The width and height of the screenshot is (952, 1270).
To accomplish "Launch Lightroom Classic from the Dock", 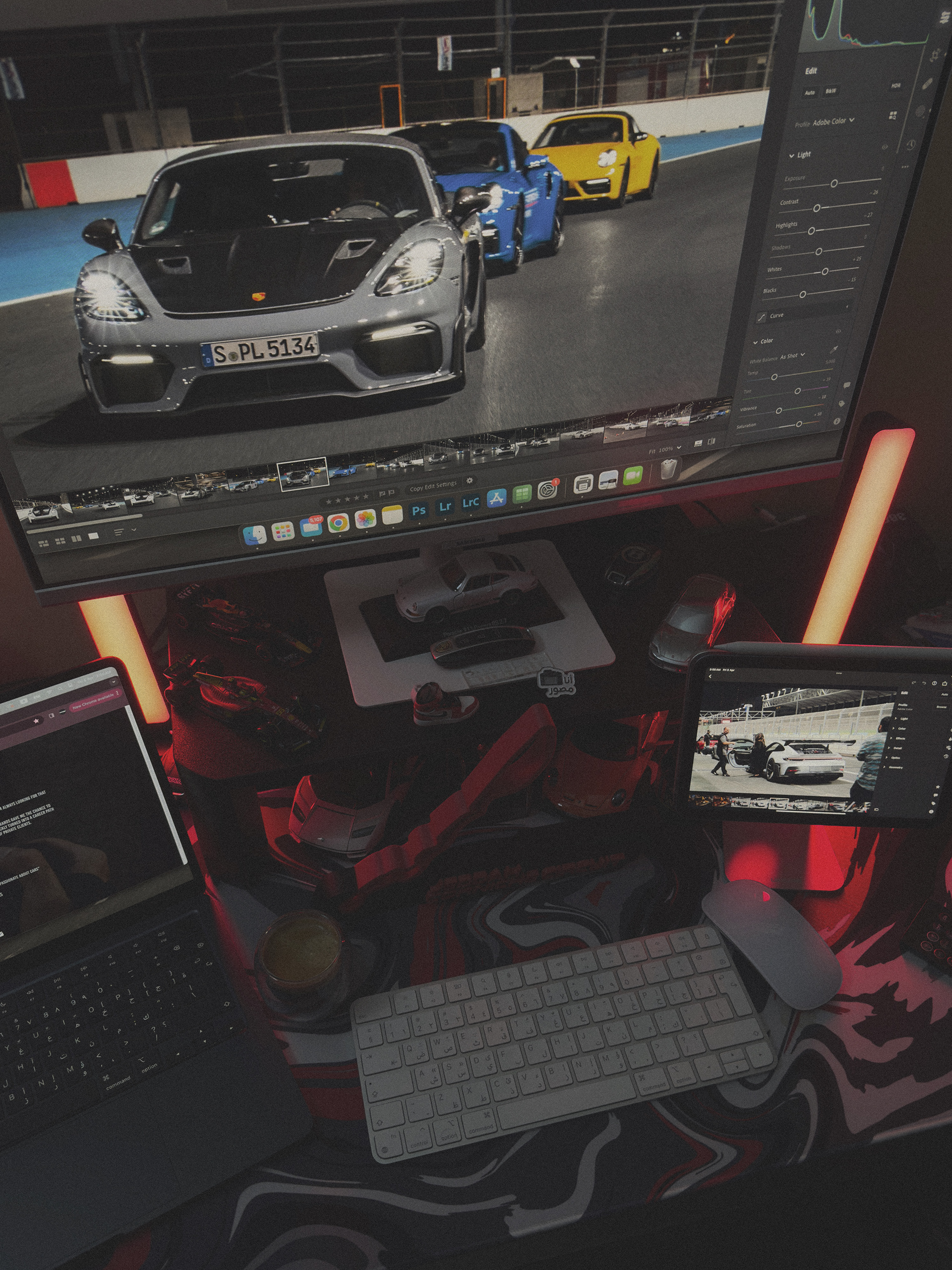I will [470, 502].
